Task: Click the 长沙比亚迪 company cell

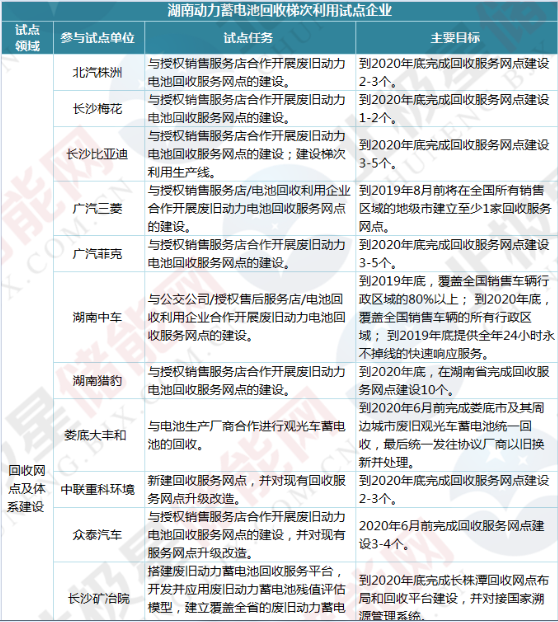Action: 99,154
